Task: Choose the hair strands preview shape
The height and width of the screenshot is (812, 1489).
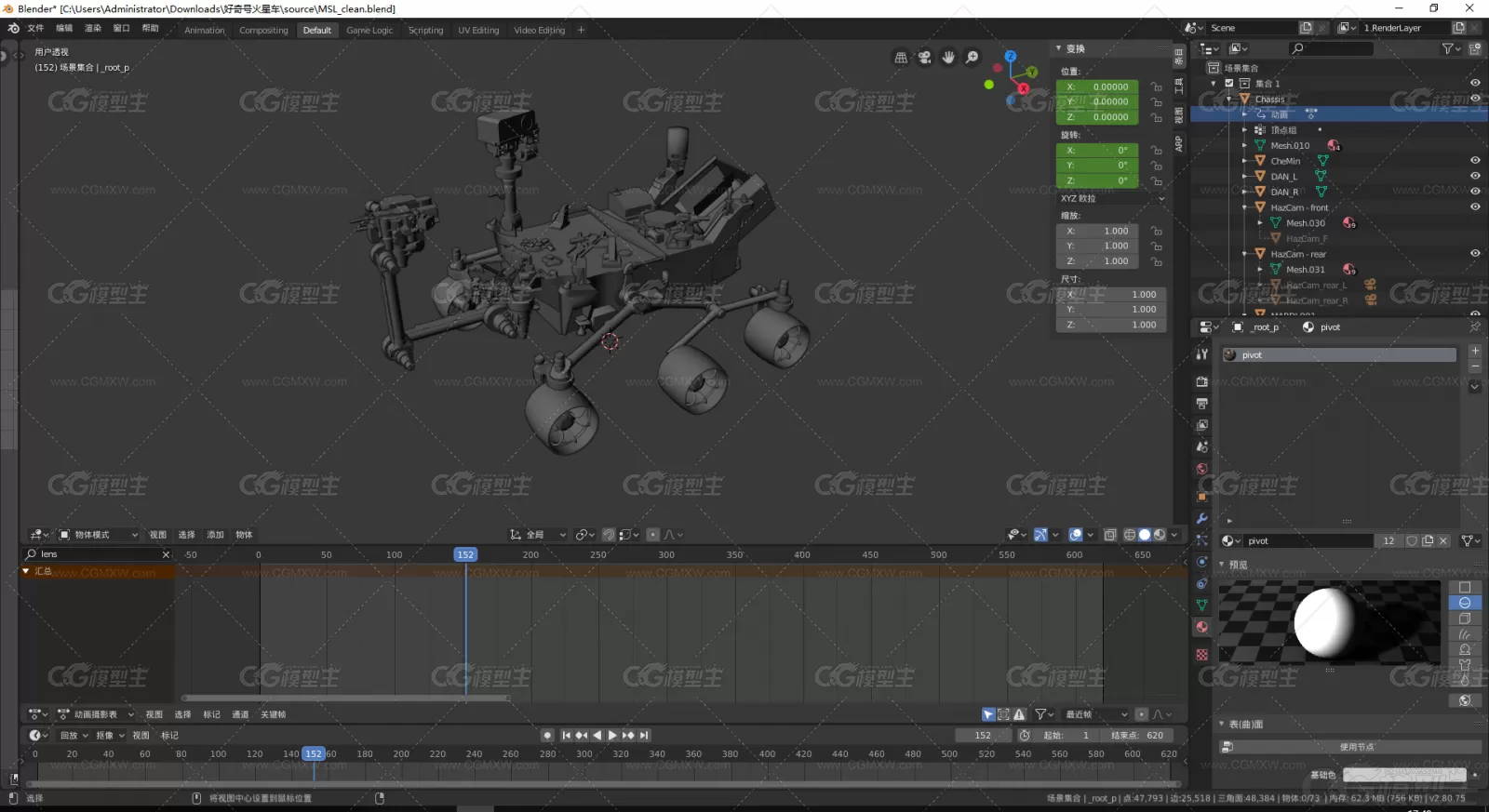Action: (x=1465, y=634)
